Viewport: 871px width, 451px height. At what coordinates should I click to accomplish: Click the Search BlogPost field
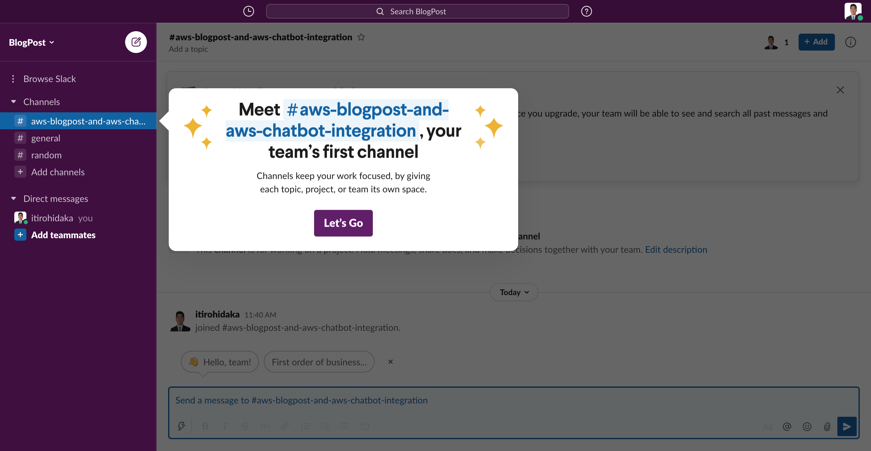click(x=417, y=11)
